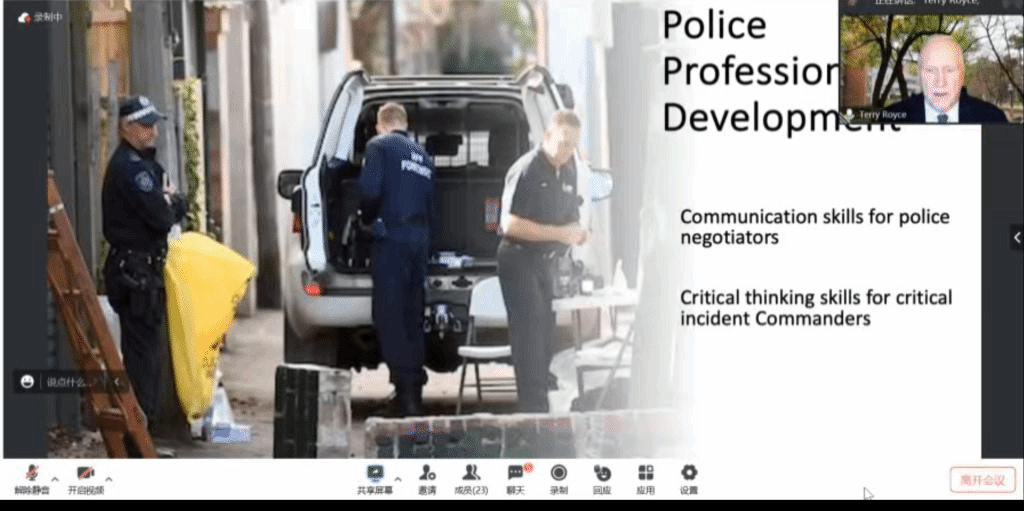The image size is (1024, 511).
Task: Type in the floating chat input field
Action: pyautogui.click(x=72, y=381)
